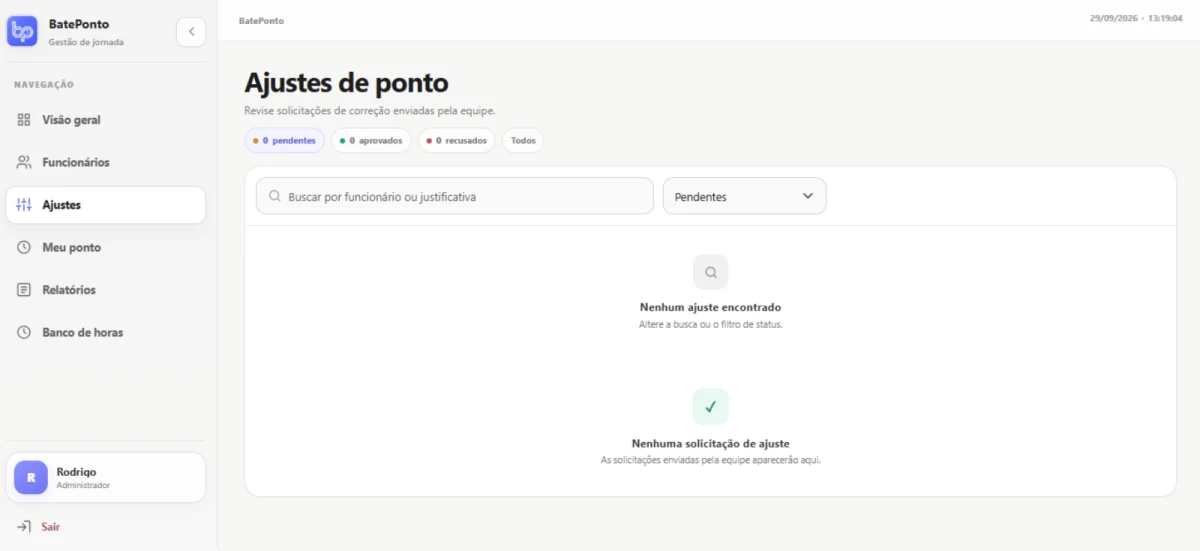Click the BatePonto breadcrumb in the top bar
The image size is (1200, 551).
(261, 20)
